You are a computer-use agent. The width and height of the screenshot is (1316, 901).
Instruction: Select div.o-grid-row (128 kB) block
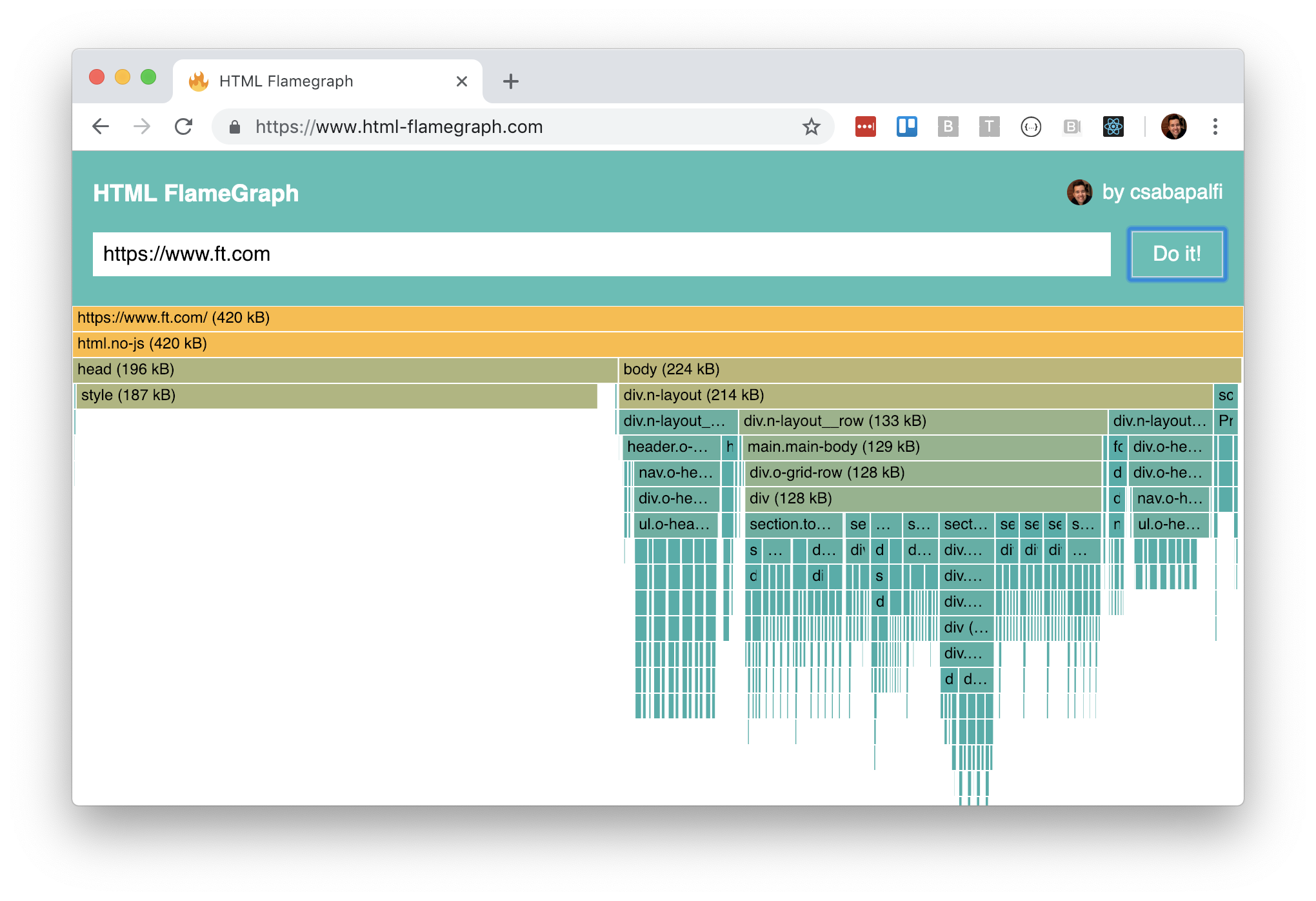tap(923, 473)
